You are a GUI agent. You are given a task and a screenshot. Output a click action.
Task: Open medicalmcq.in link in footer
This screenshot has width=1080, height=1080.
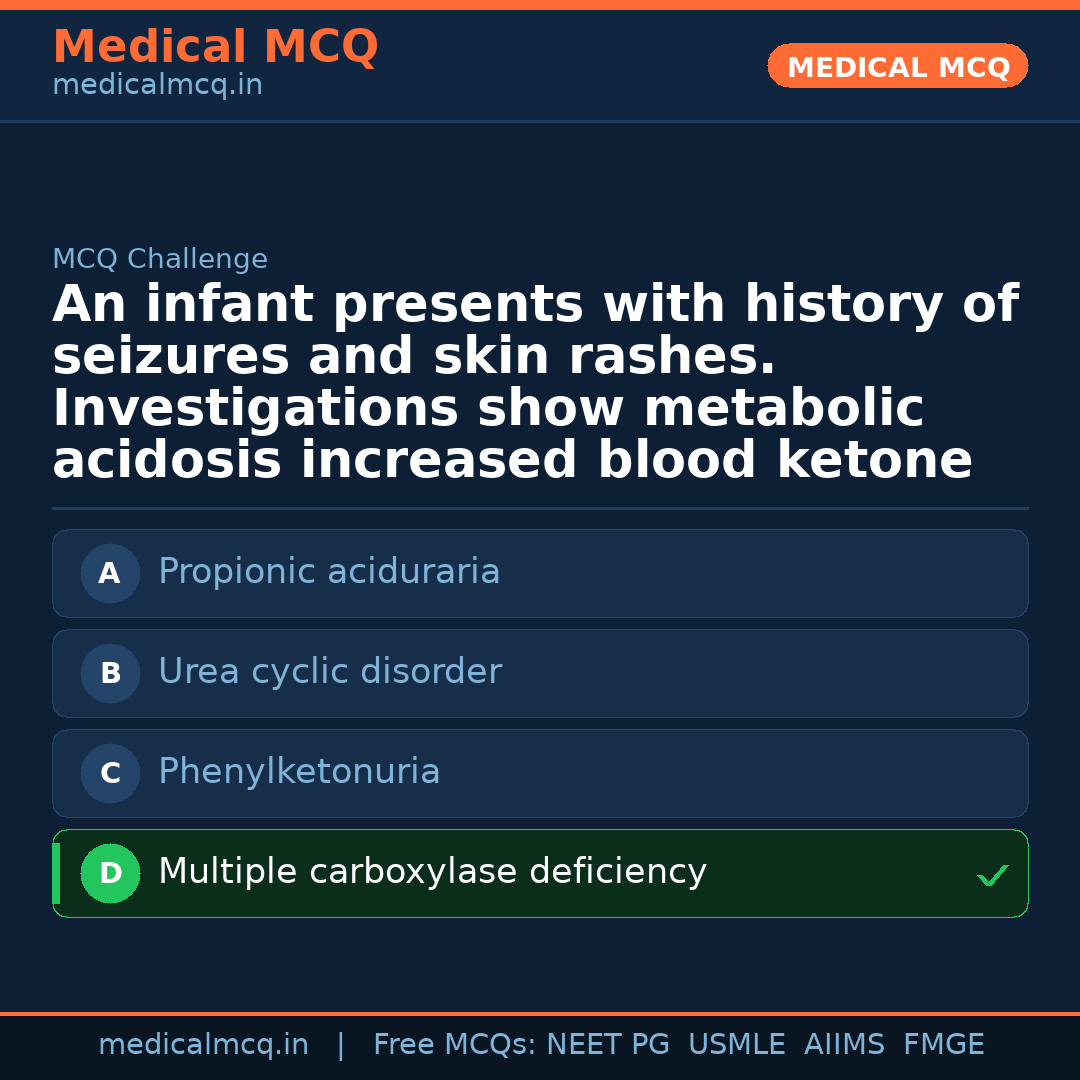[203, 1045]
